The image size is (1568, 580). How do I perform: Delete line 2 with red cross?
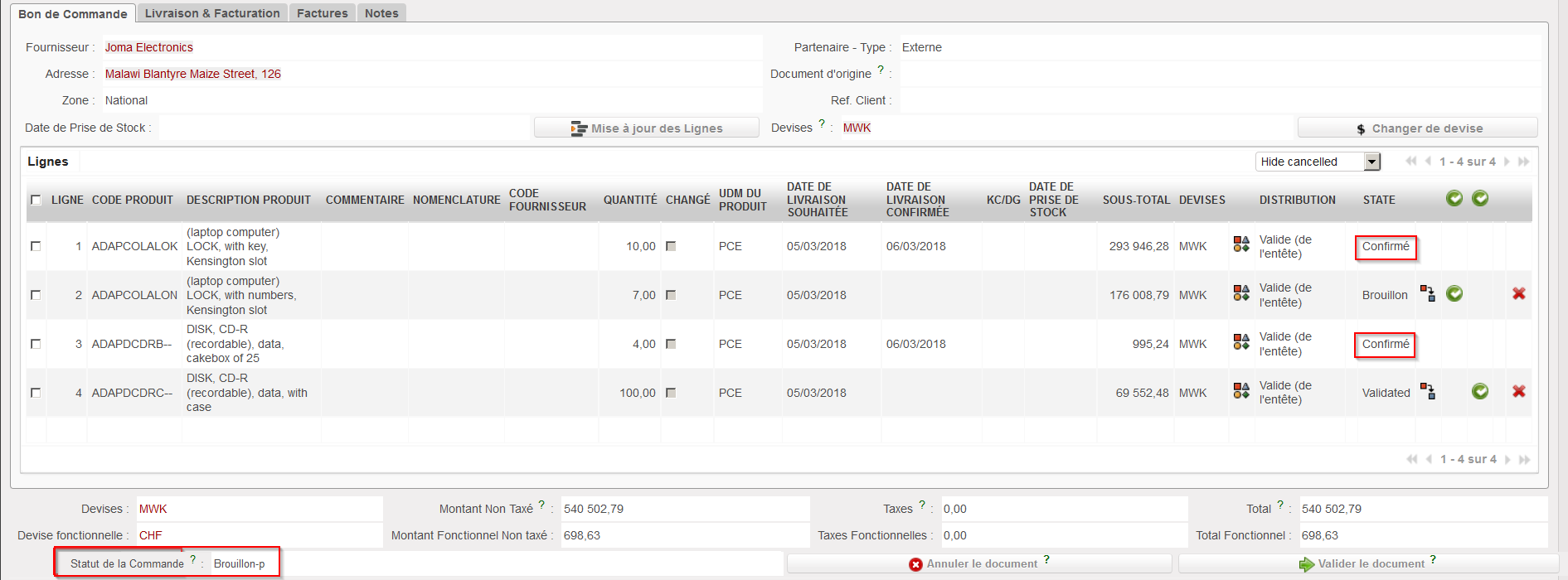[1518, 293]
